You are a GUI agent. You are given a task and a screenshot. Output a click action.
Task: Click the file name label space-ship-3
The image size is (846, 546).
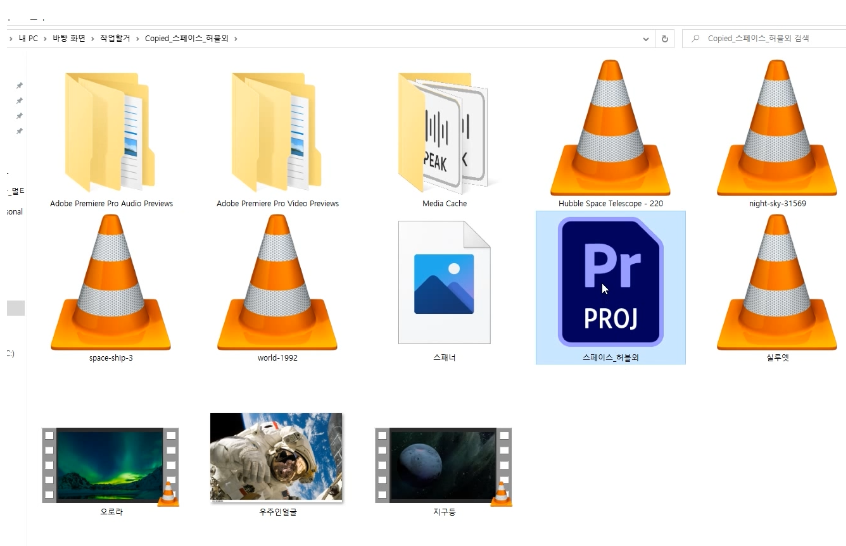(x=111, y=358)
